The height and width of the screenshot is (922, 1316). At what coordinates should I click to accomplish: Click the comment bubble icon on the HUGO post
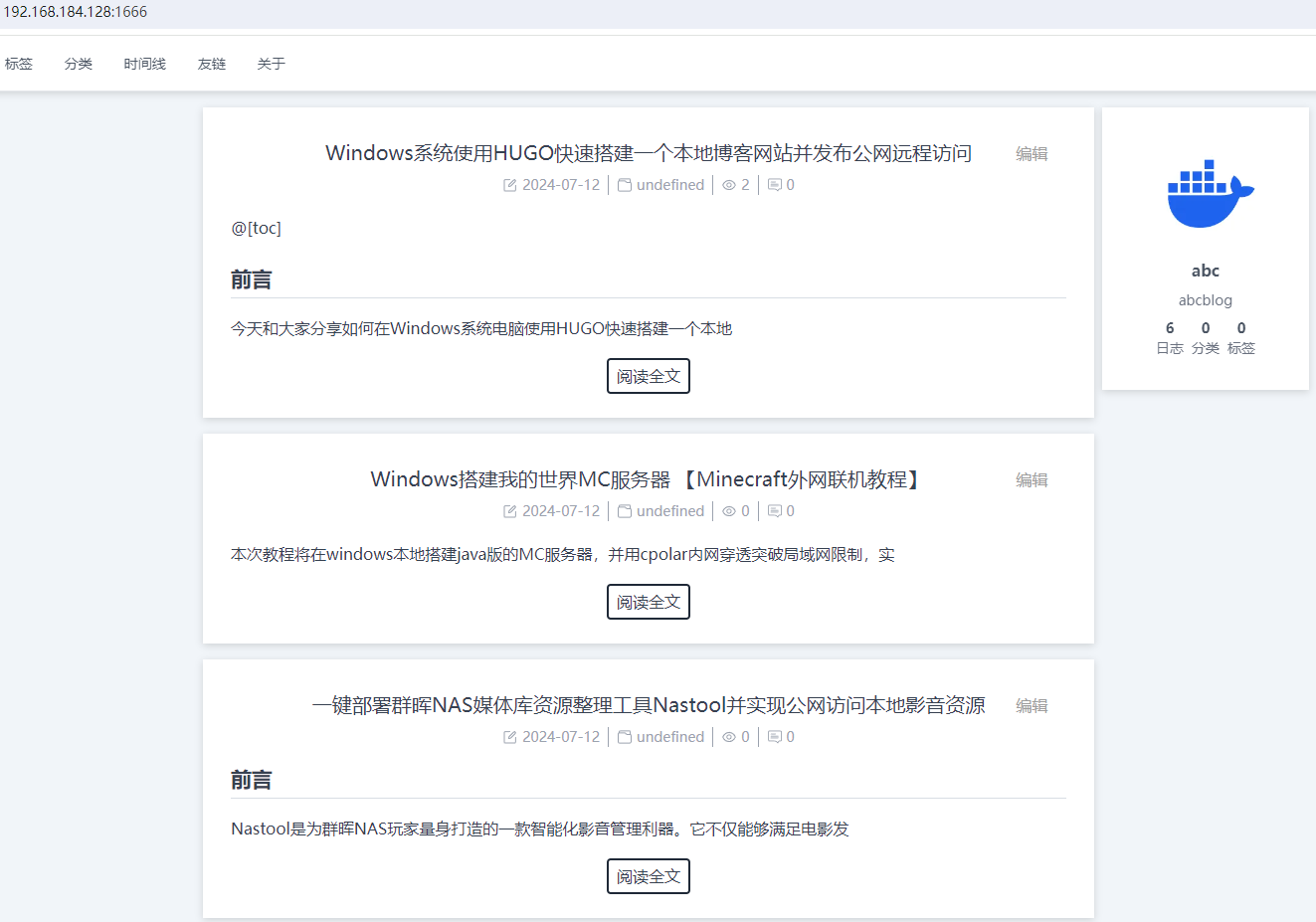point(775,184)
